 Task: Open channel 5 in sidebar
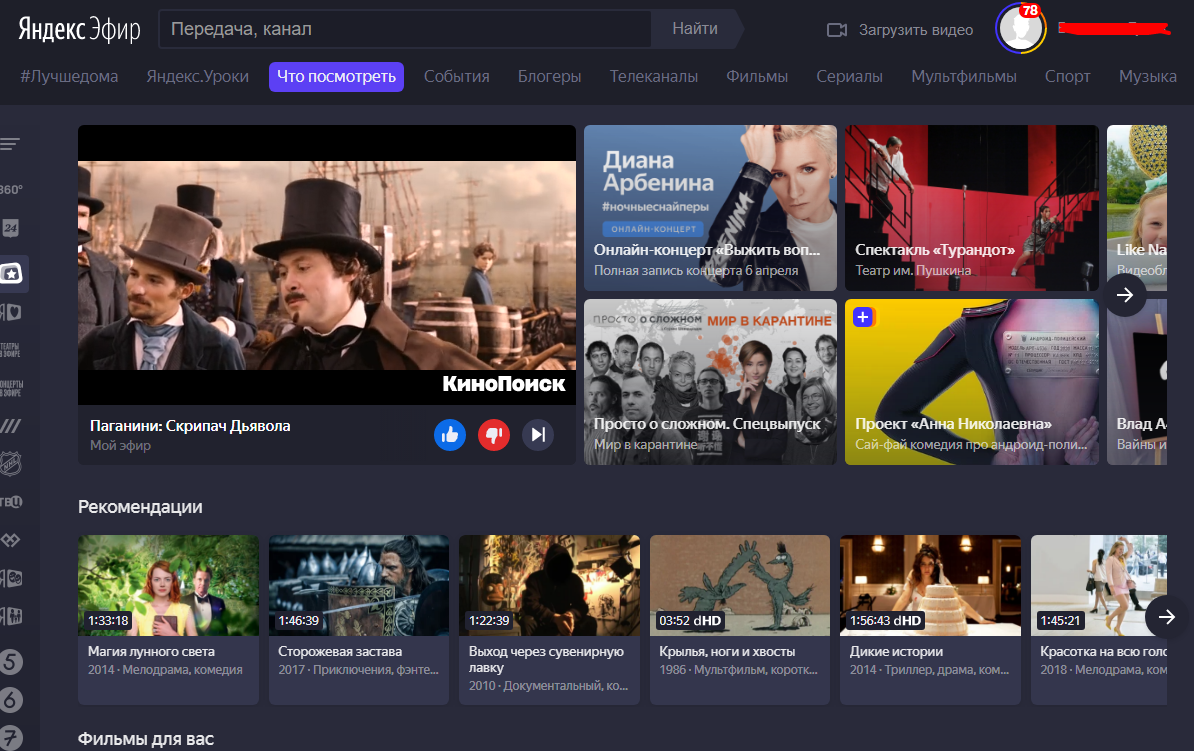[11, 662]
